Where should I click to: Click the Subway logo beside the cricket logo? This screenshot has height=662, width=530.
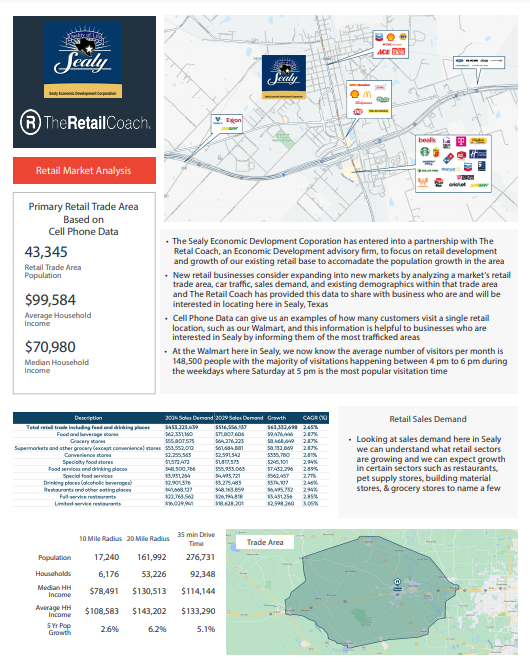click(479, 185)
